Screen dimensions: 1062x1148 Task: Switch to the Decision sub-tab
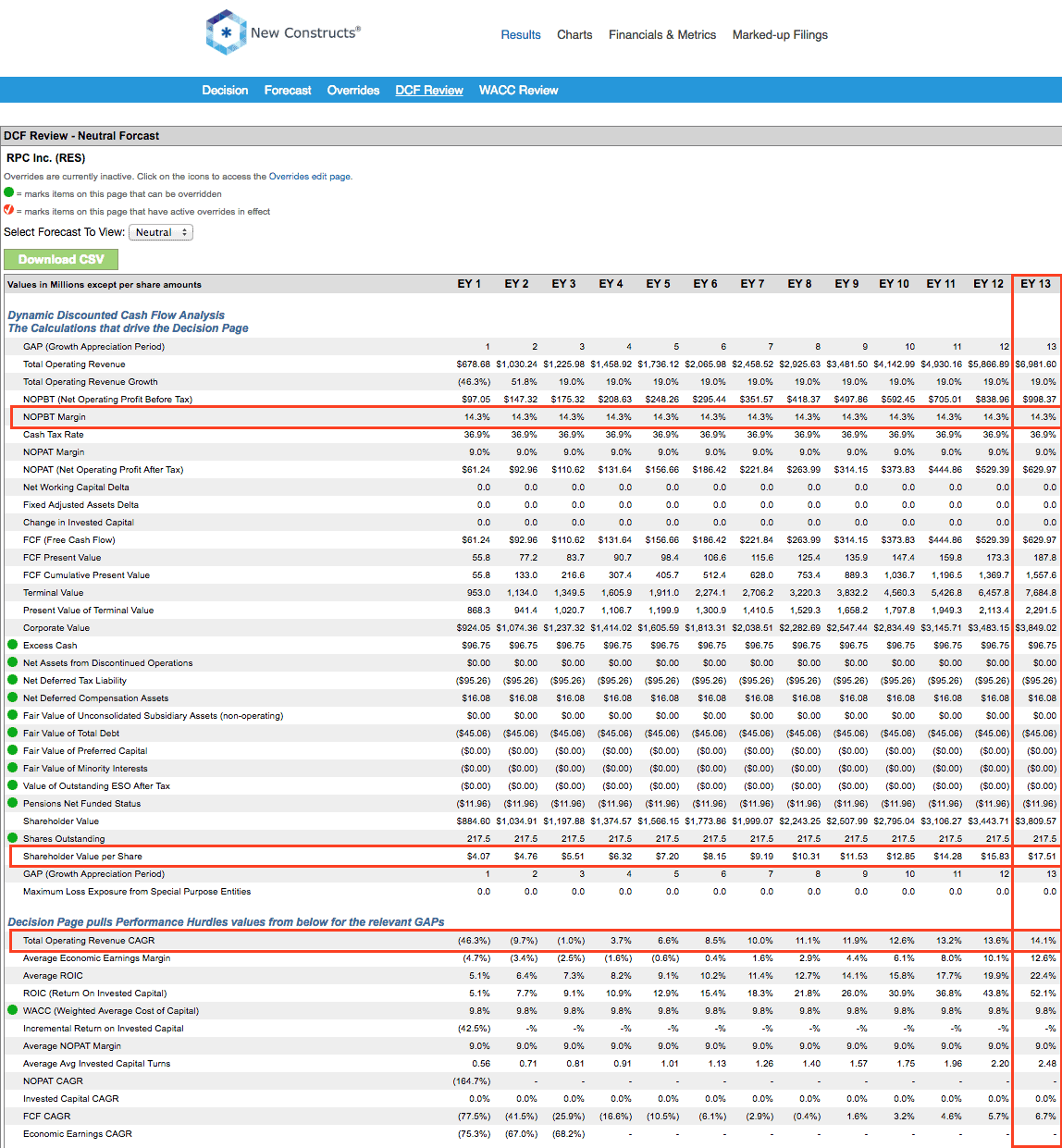point(225,90)
